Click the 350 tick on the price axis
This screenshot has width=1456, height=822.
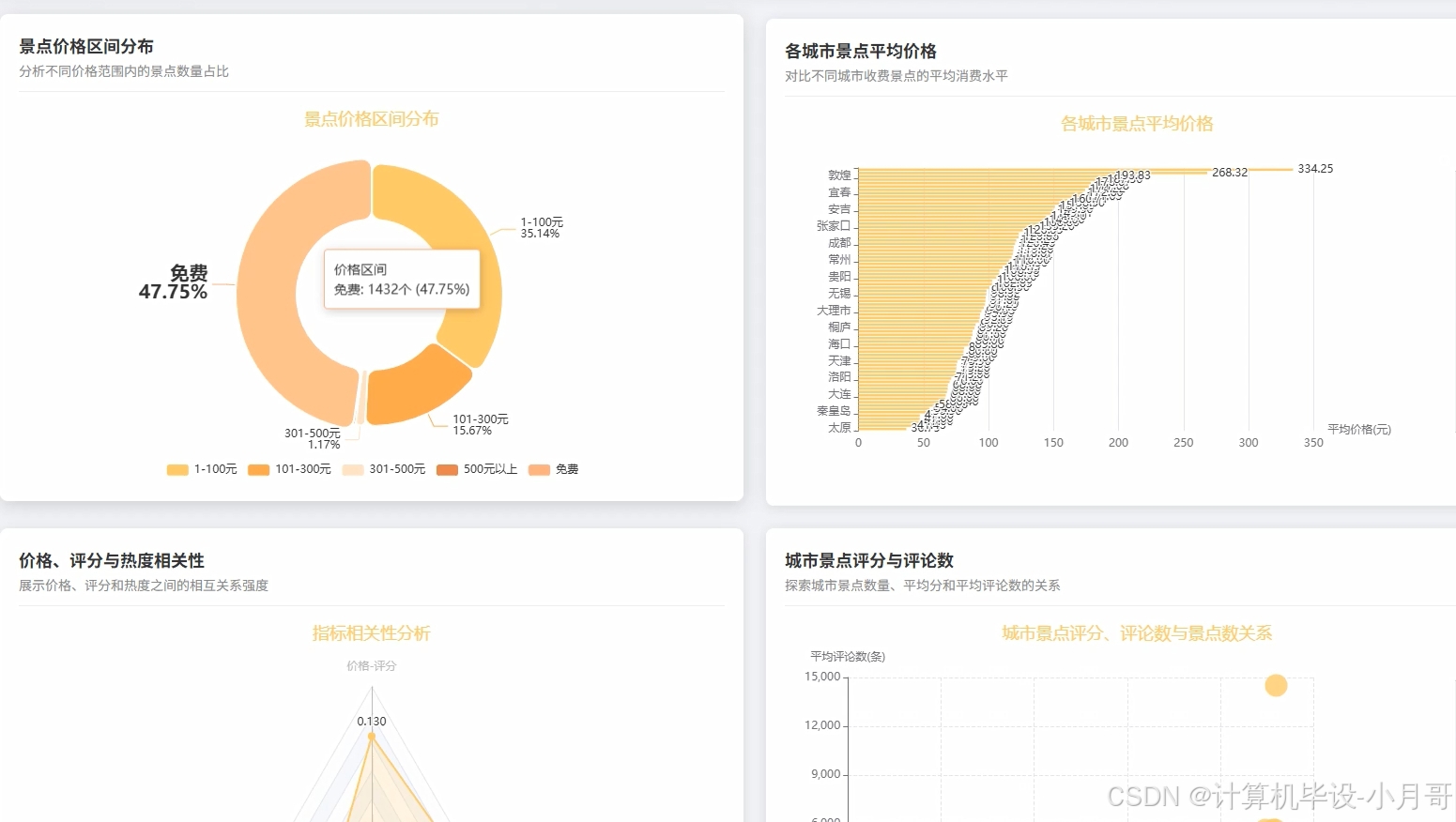pyautogui.click(x=1313, y=443)
